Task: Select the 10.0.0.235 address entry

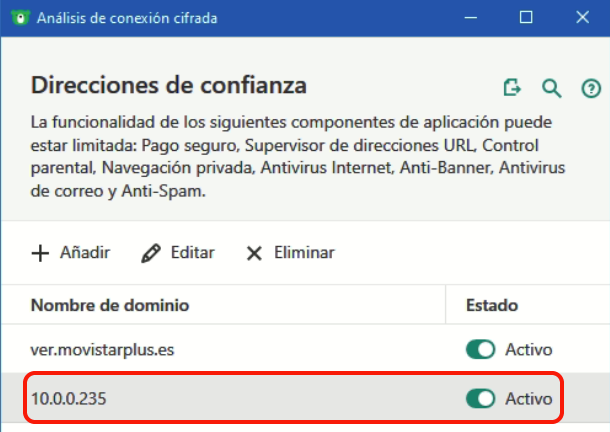Action: point(68,399)
